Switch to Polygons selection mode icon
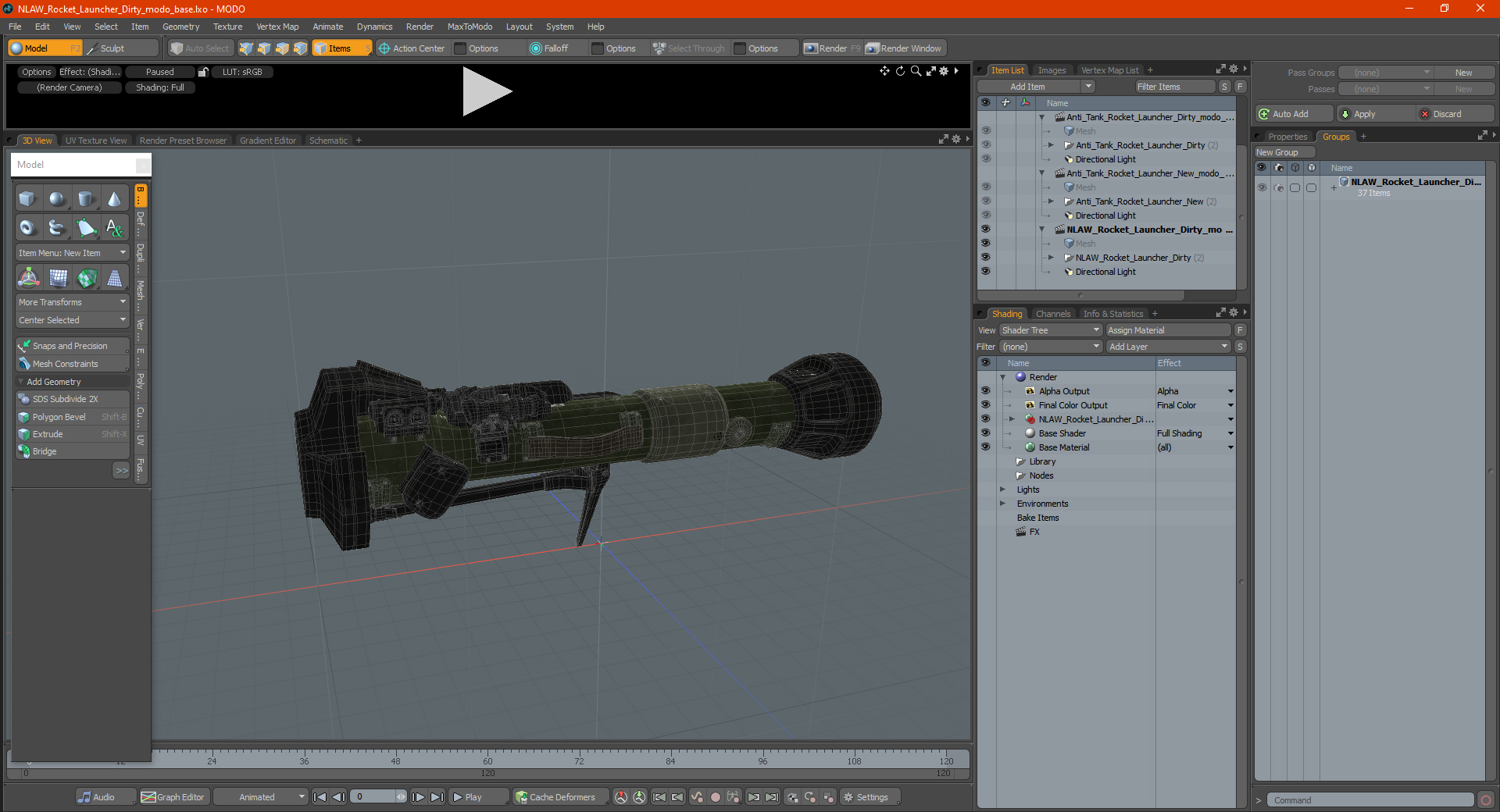The image size is (1500, 812). [x=282, y=48]
